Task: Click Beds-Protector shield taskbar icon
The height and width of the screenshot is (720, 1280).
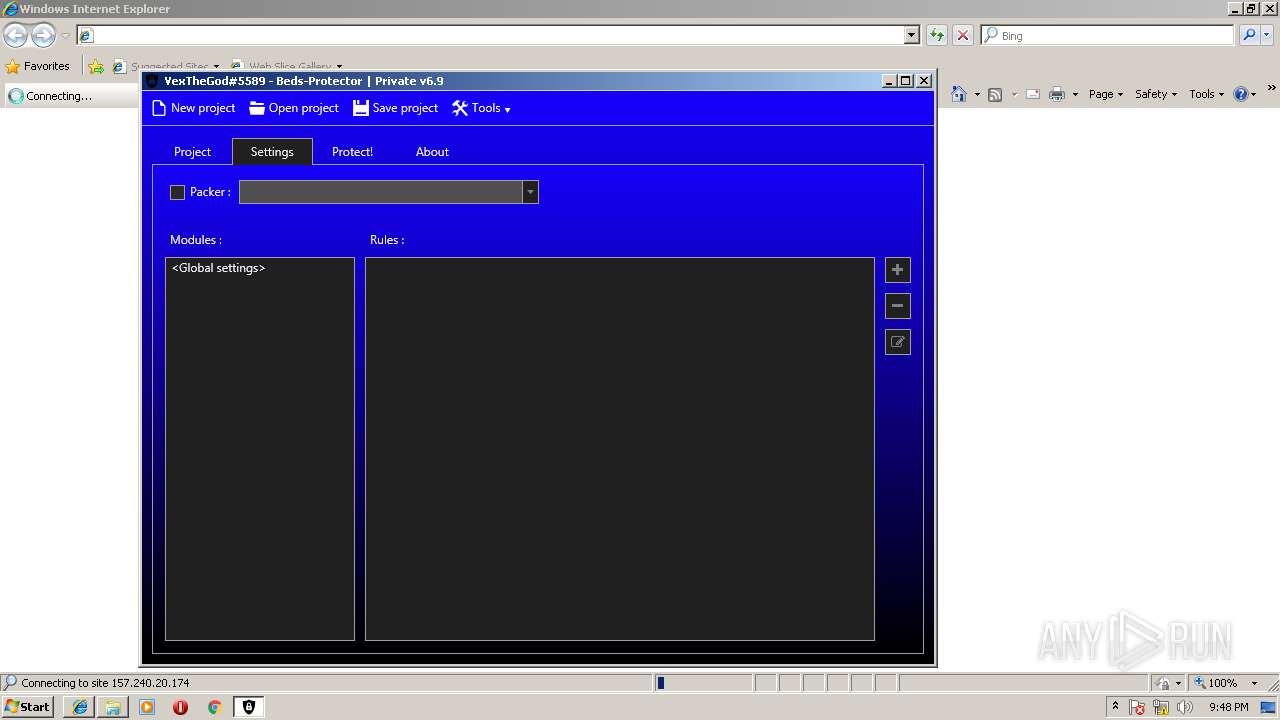Action: [249, 707]
